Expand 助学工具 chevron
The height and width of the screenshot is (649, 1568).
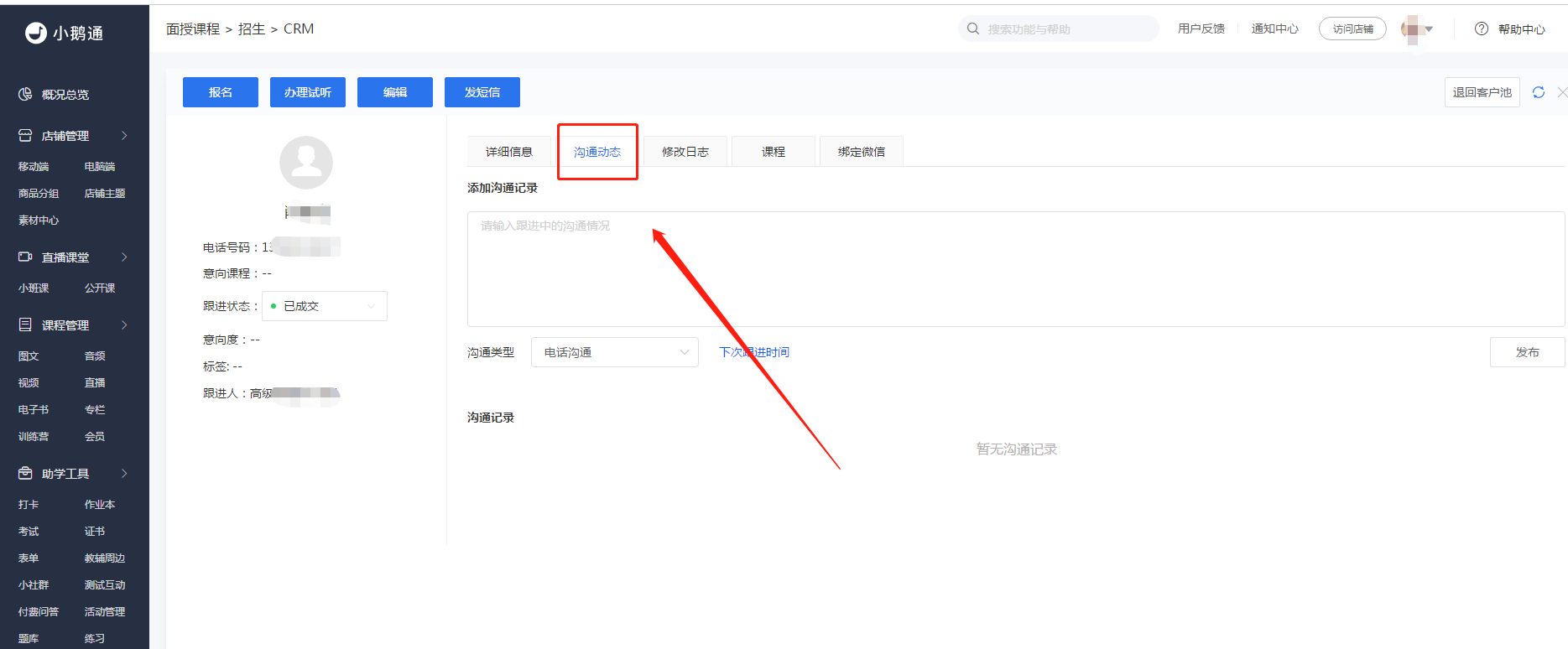pos(124,473)
